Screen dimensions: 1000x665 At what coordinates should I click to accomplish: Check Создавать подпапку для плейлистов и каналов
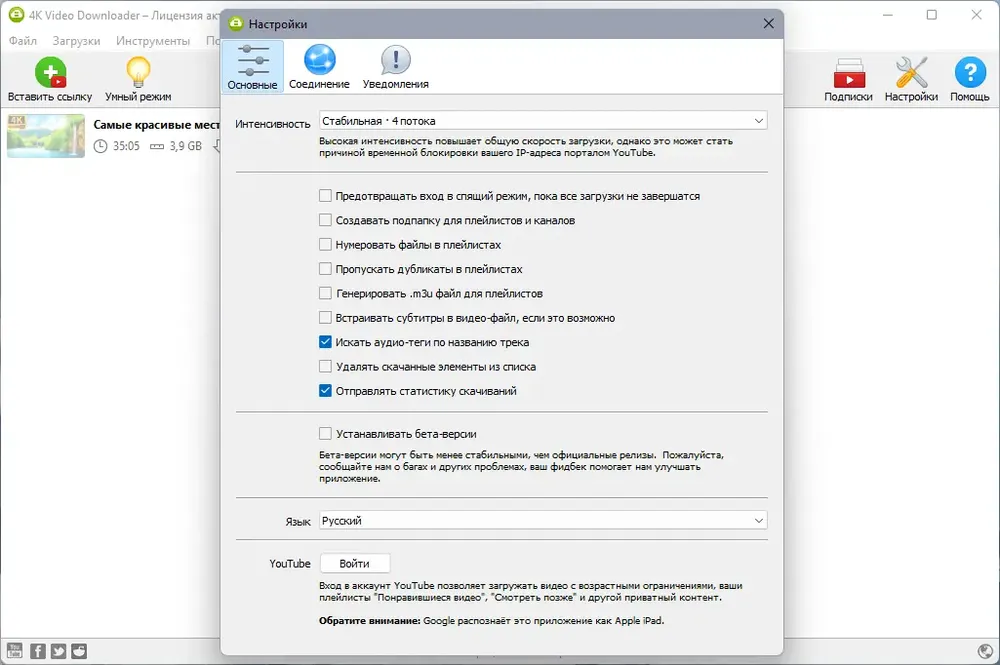[325, 220]
